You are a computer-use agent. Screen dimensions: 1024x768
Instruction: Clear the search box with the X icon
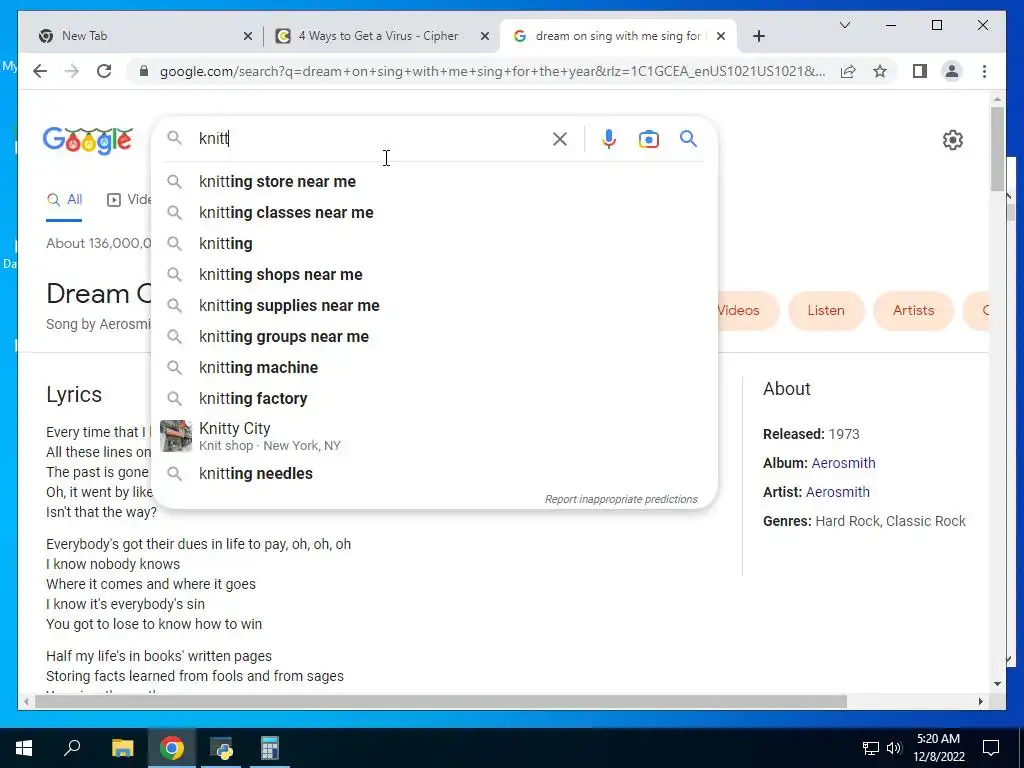click(560, 139)
